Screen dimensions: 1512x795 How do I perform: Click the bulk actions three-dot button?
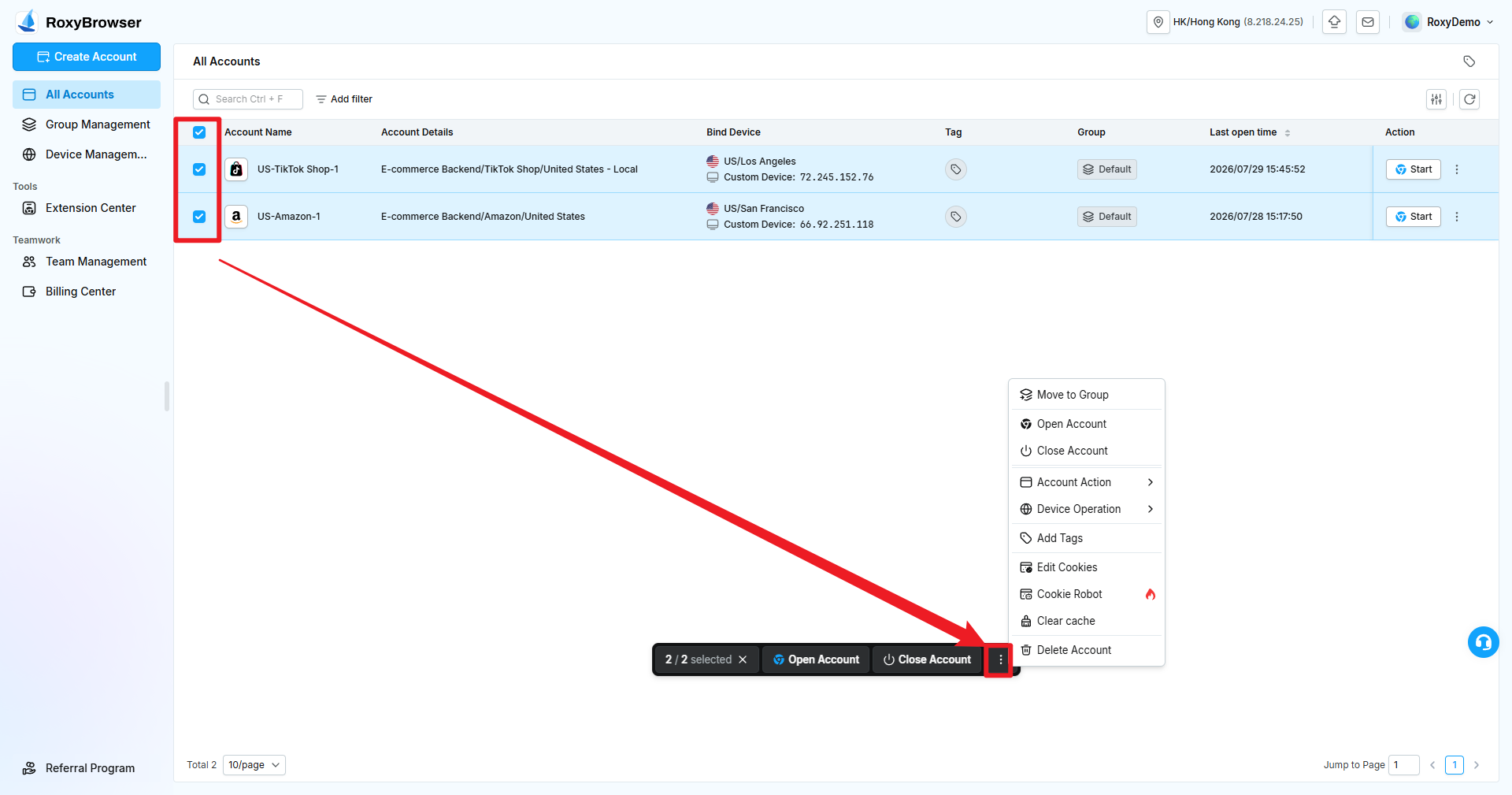click(1000, 659)
